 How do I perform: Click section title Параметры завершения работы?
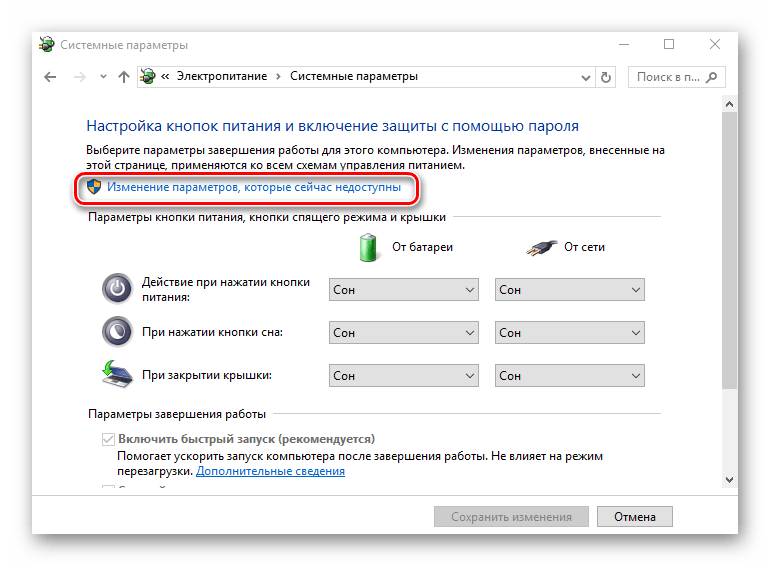(177, 414)
